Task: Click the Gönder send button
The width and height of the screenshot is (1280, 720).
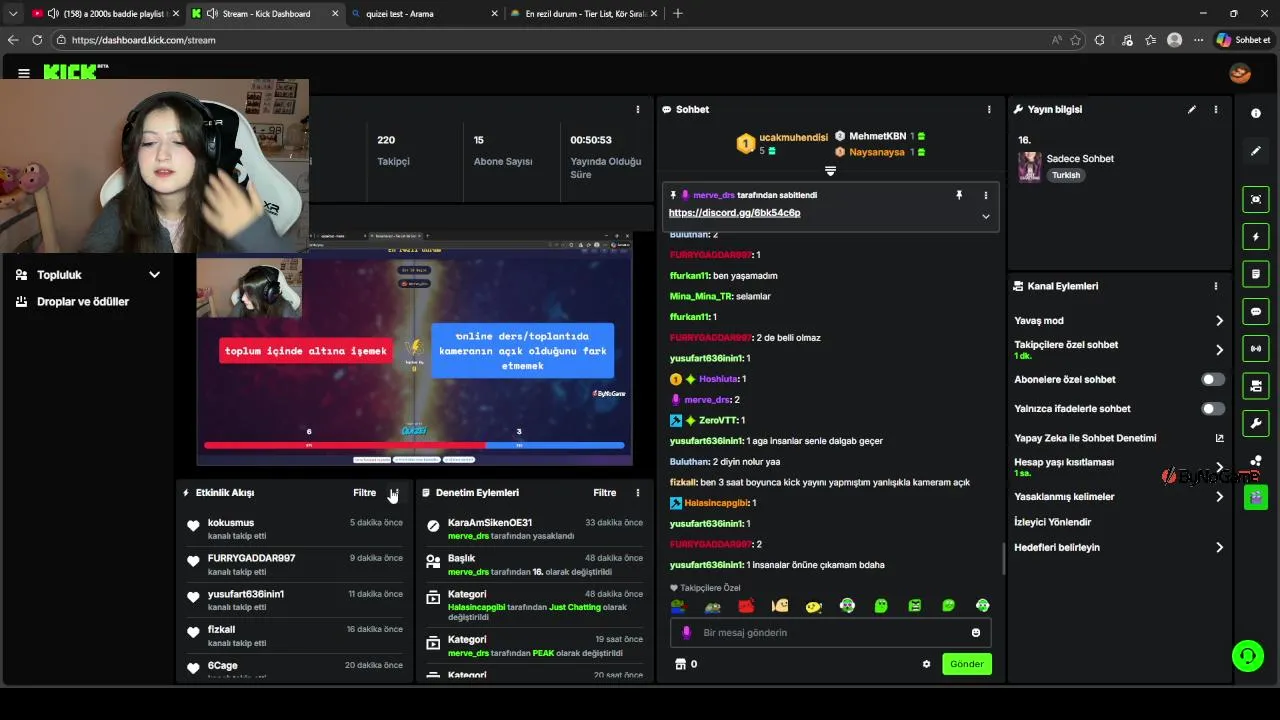Action: (x=967, y=664)
